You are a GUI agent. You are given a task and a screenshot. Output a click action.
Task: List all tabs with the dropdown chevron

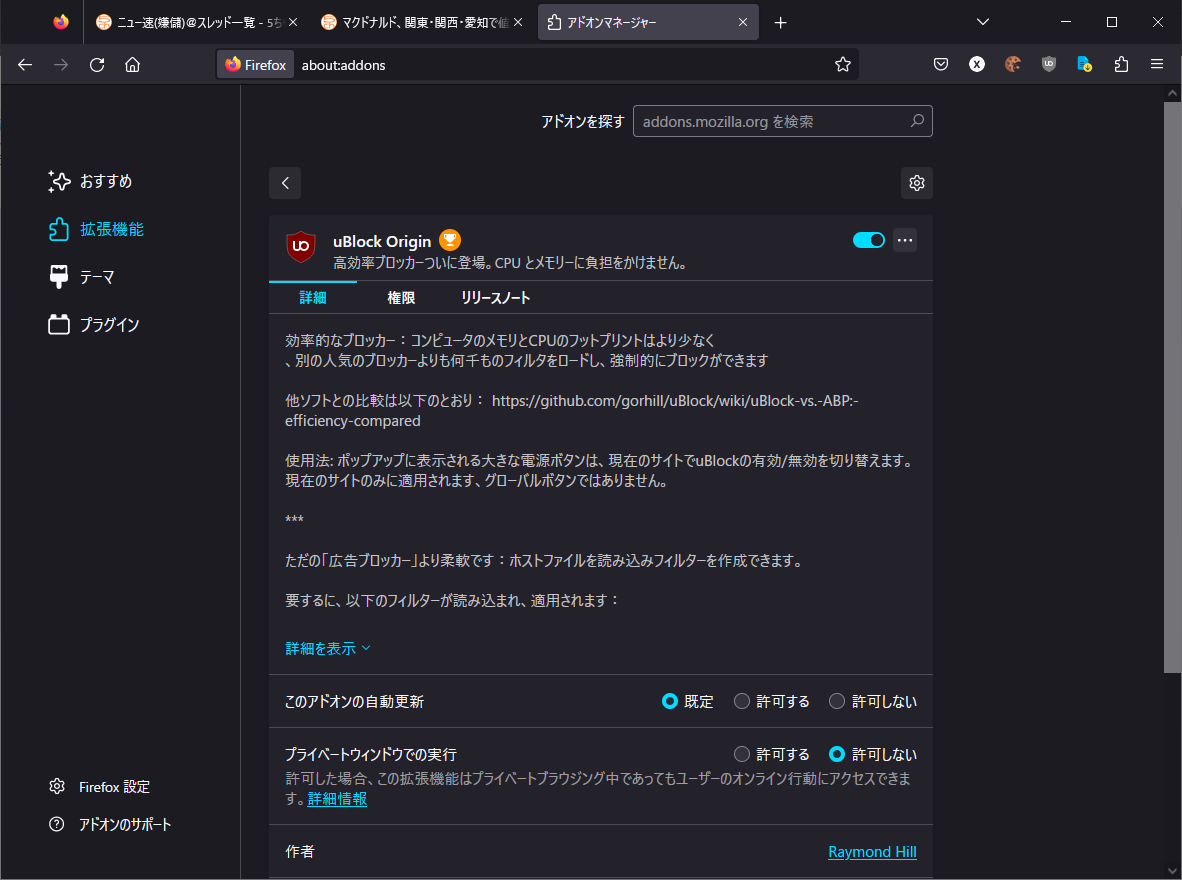click(982, 22)
